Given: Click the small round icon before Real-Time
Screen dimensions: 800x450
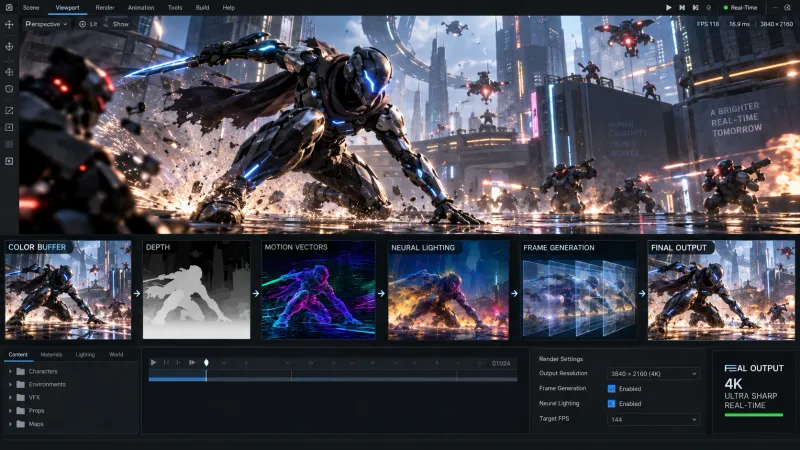Looking at the screenshot, I should 708,8.
